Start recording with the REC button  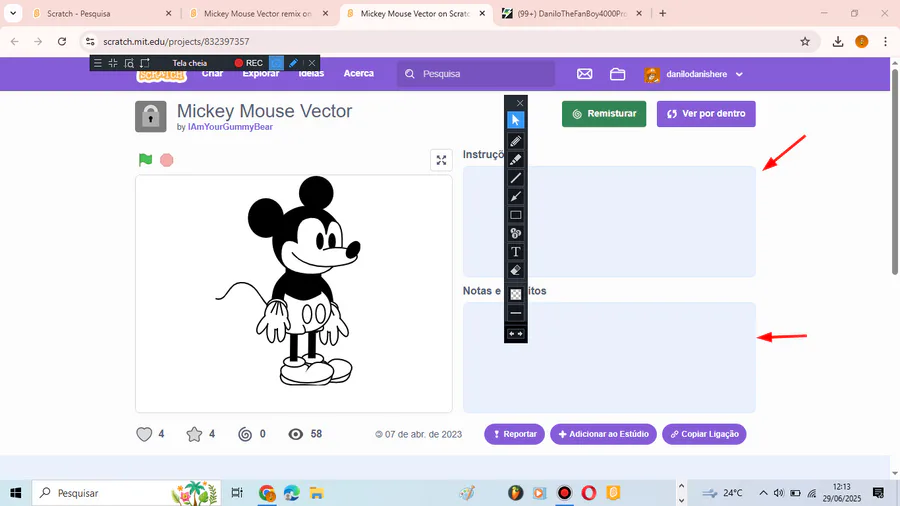(249, 63)
